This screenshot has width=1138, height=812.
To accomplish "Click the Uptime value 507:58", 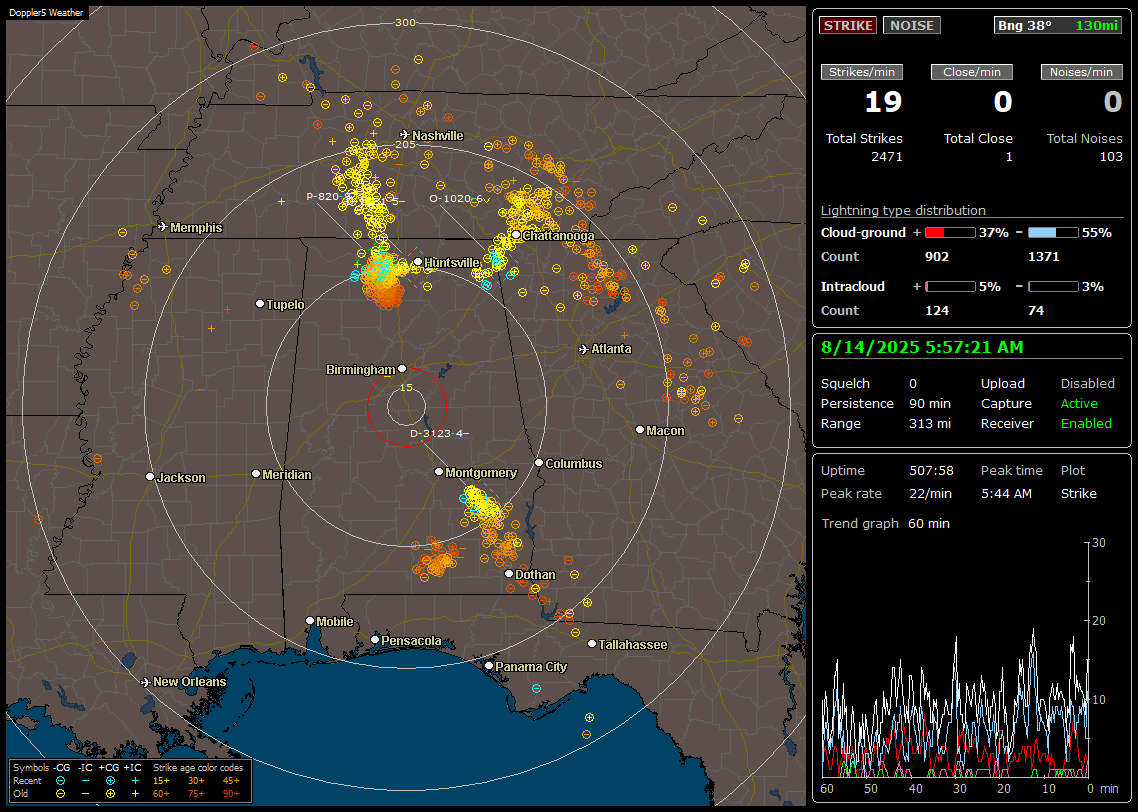I will (931, 470).
